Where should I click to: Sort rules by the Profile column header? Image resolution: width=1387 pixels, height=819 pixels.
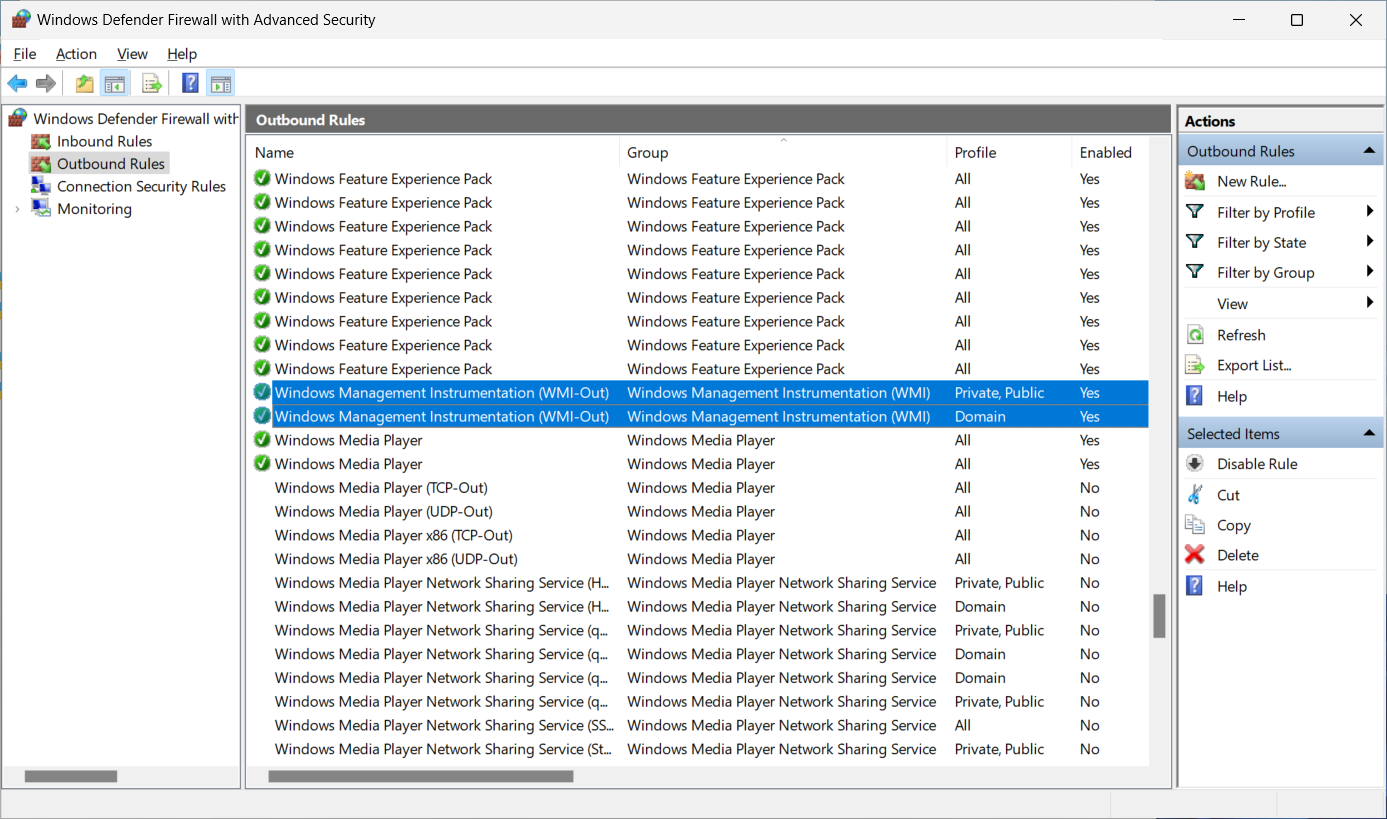(1009, 152)
